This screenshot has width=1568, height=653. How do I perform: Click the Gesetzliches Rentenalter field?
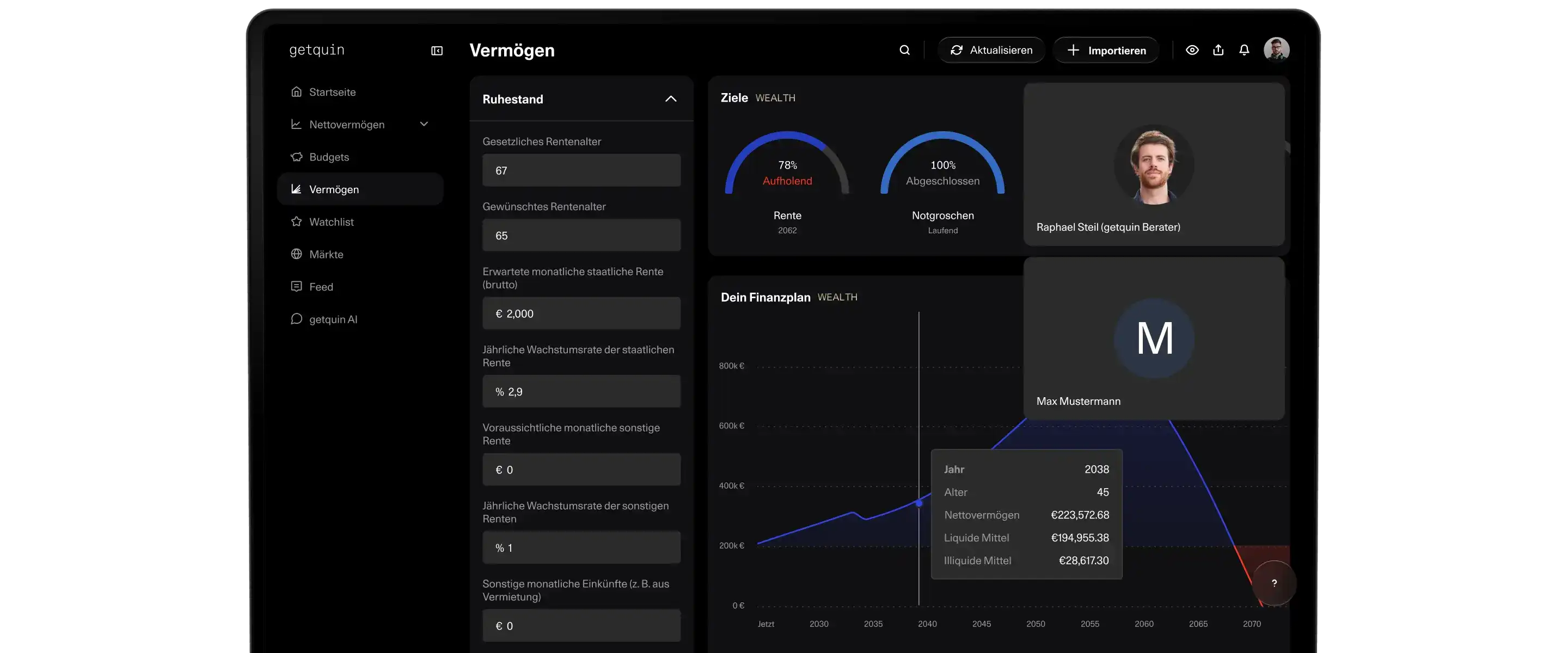[581, 170]
